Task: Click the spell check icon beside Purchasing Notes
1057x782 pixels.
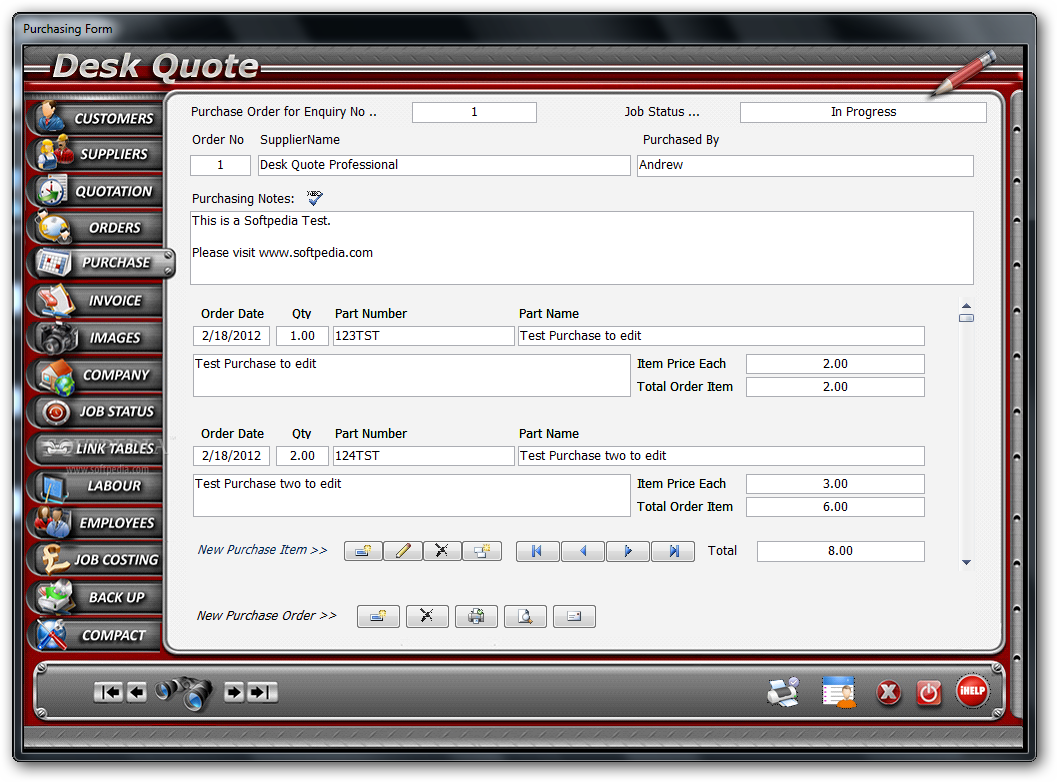Action: (314, 198)
